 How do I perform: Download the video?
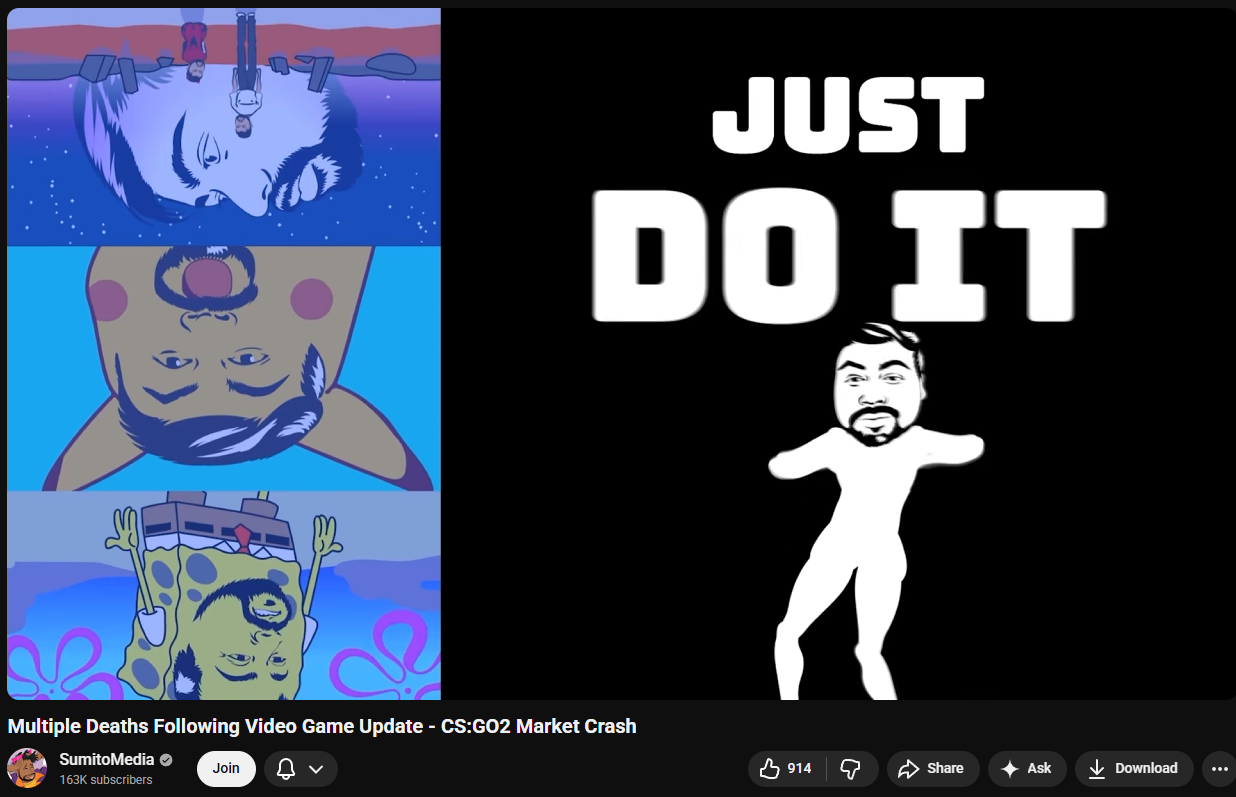(1134, 768)
